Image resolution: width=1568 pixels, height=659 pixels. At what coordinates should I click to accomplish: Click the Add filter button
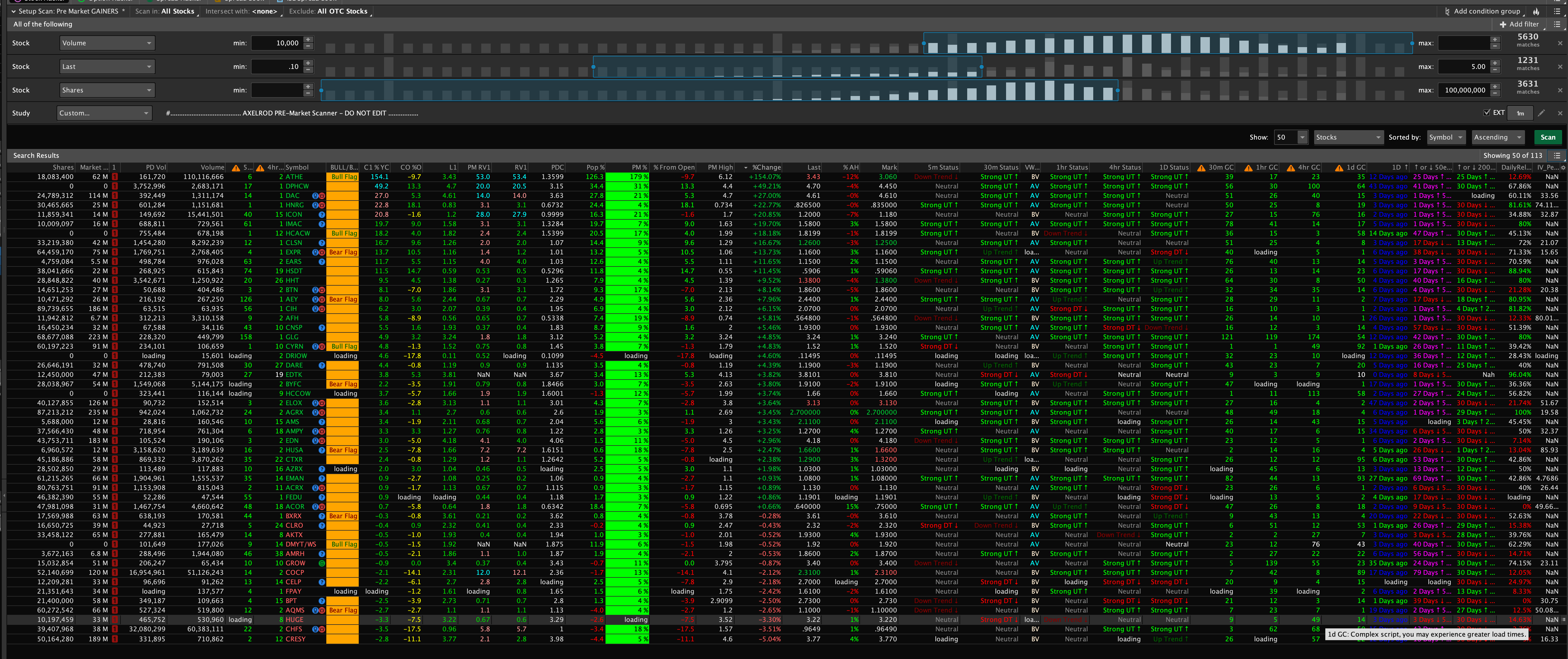[1519, 24]
